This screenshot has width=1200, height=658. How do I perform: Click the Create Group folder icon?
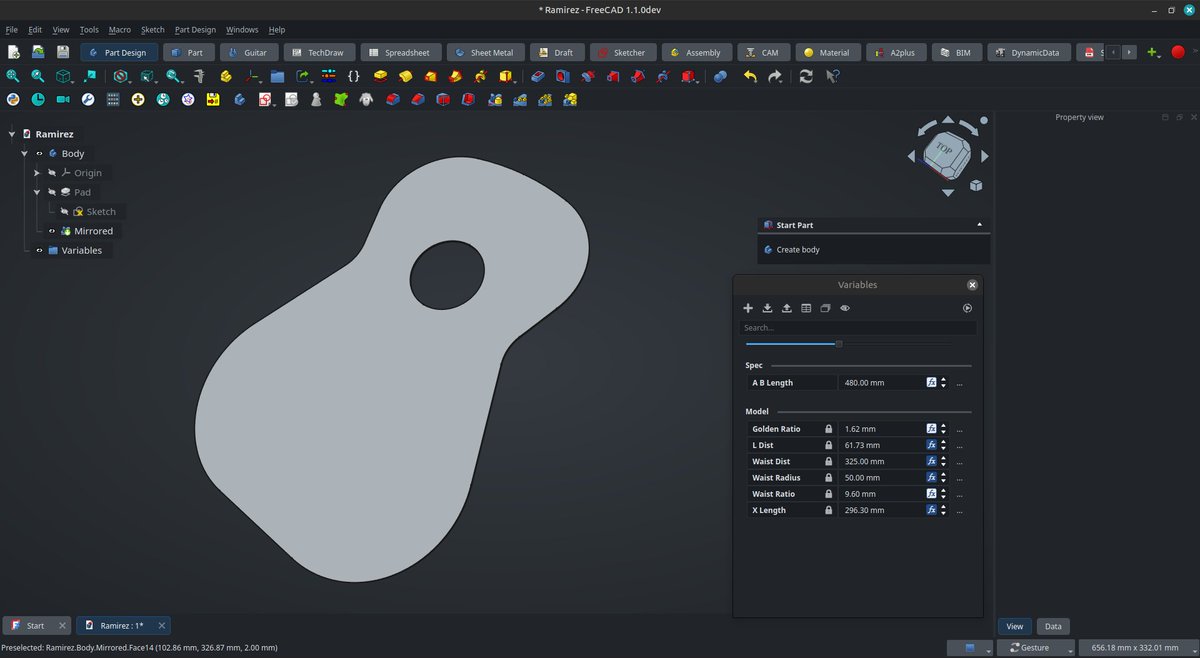277,76
